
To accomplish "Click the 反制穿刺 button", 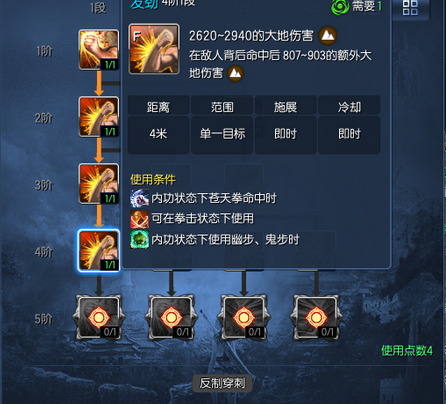I will (x=222, y=383).
